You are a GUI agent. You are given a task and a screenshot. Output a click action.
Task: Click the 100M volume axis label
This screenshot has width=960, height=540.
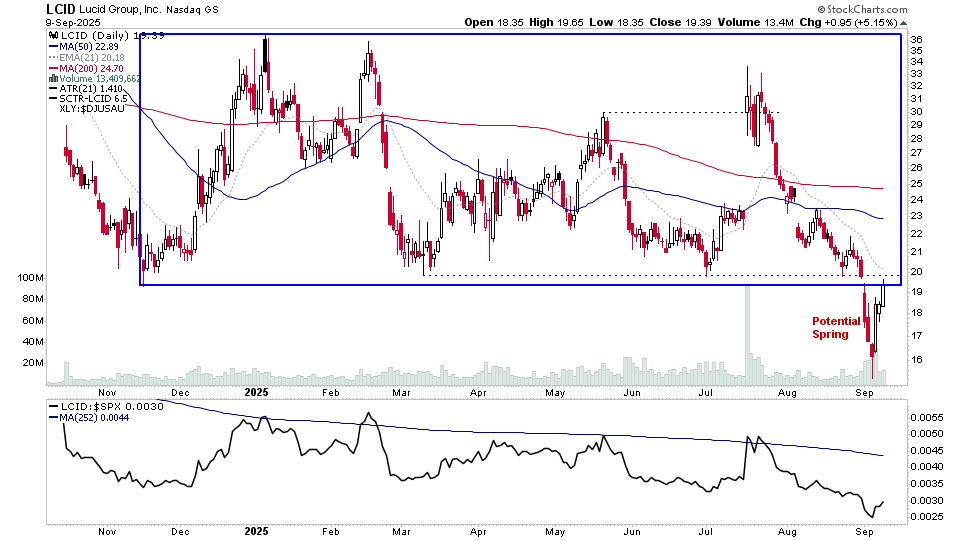point(31,278)
